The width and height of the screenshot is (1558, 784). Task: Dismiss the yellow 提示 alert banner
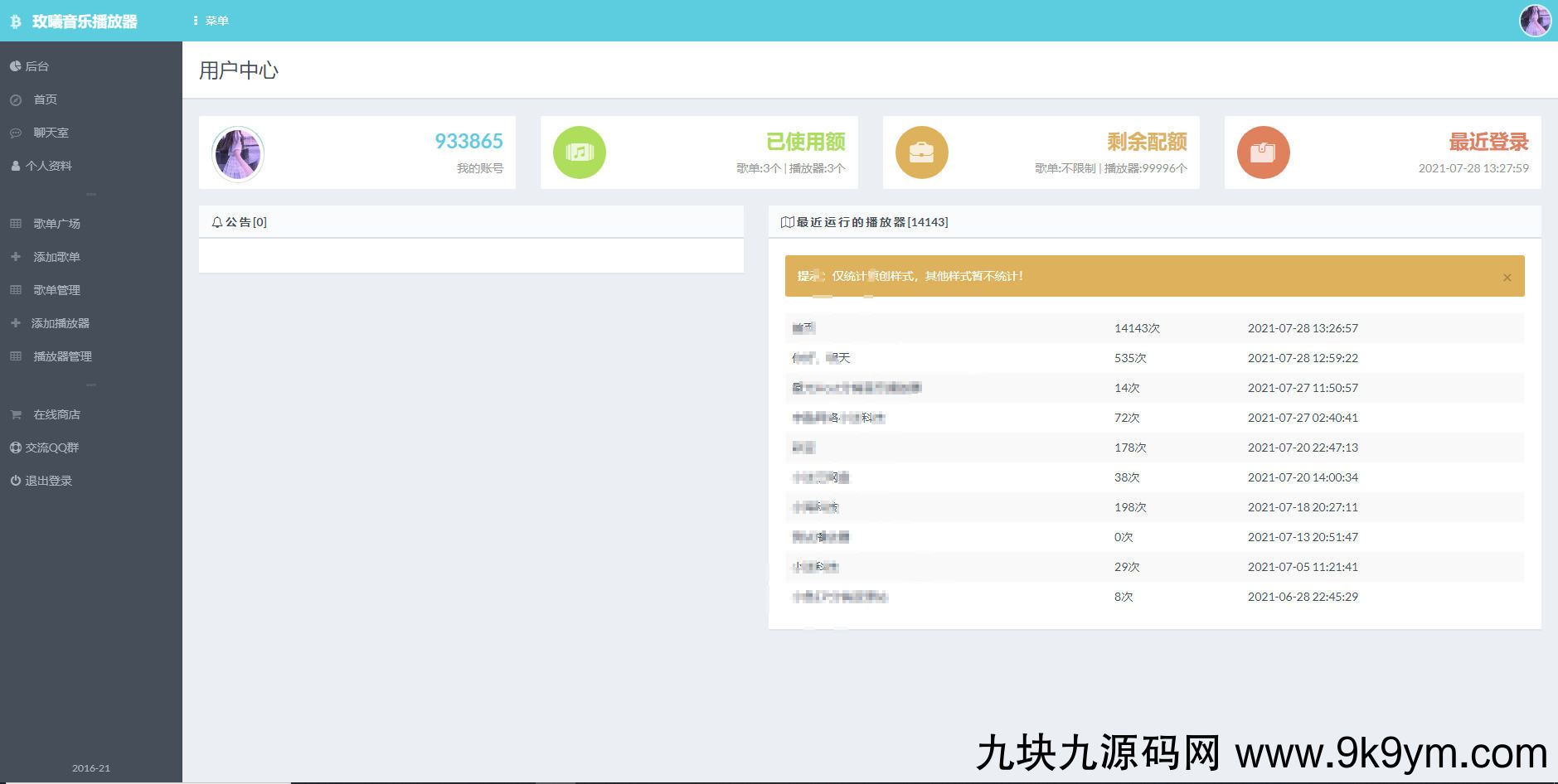(x=1507, y=278)
